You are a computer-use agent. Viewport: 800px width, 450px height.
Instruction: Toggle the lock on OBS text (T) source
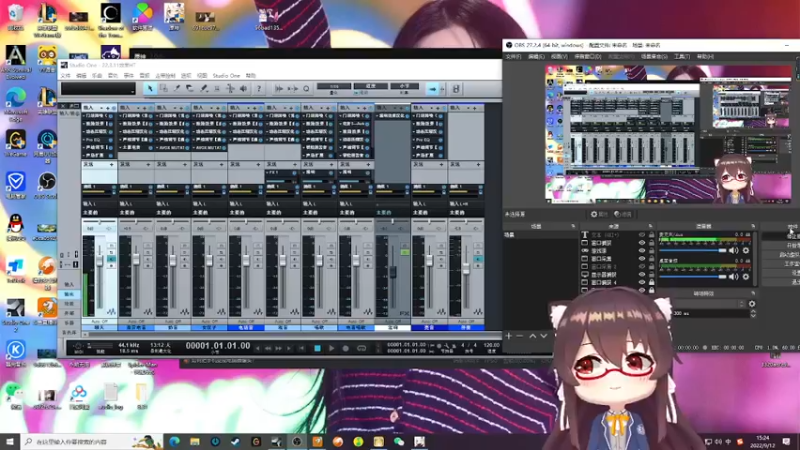(651, 235)
